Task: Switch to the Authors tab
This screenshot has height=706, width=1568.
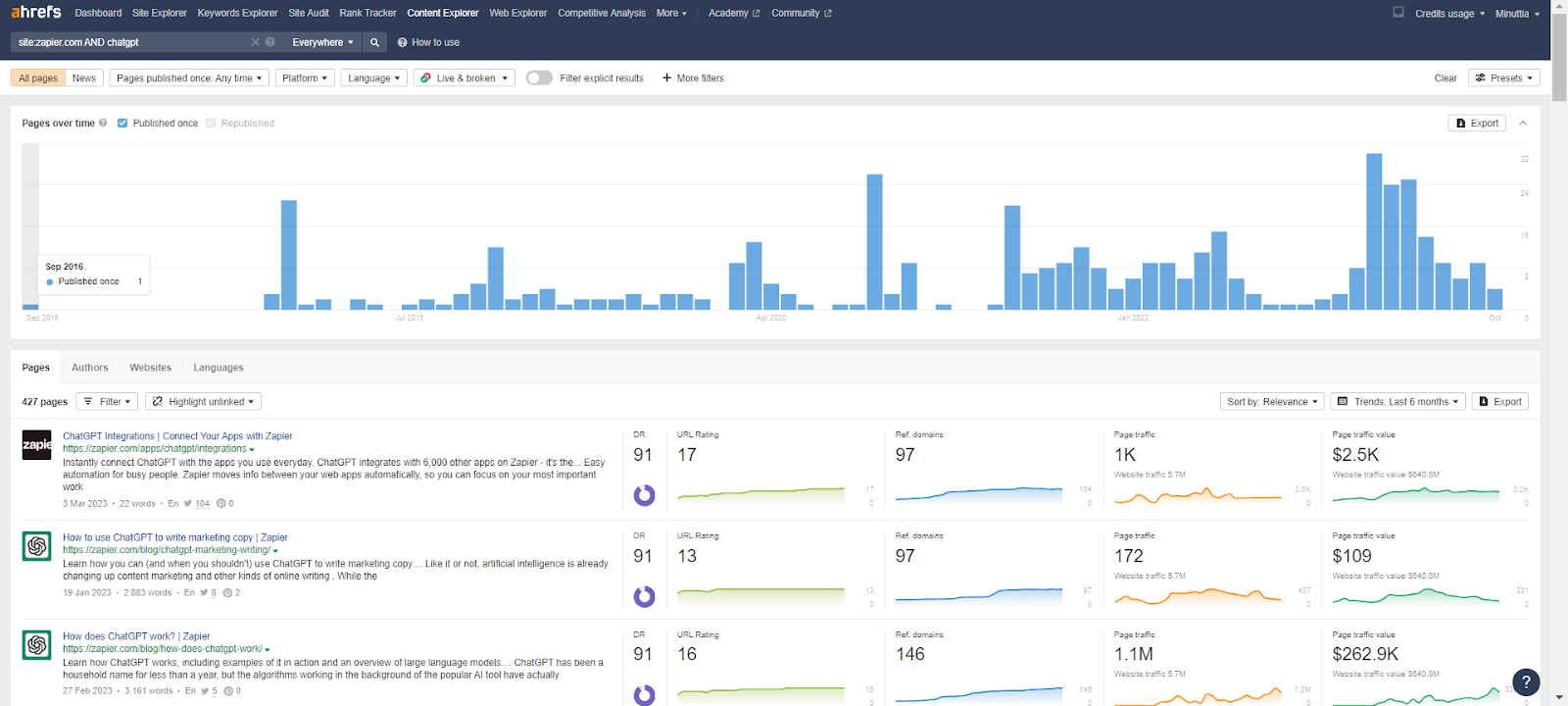Action: [x=89, y=368]
